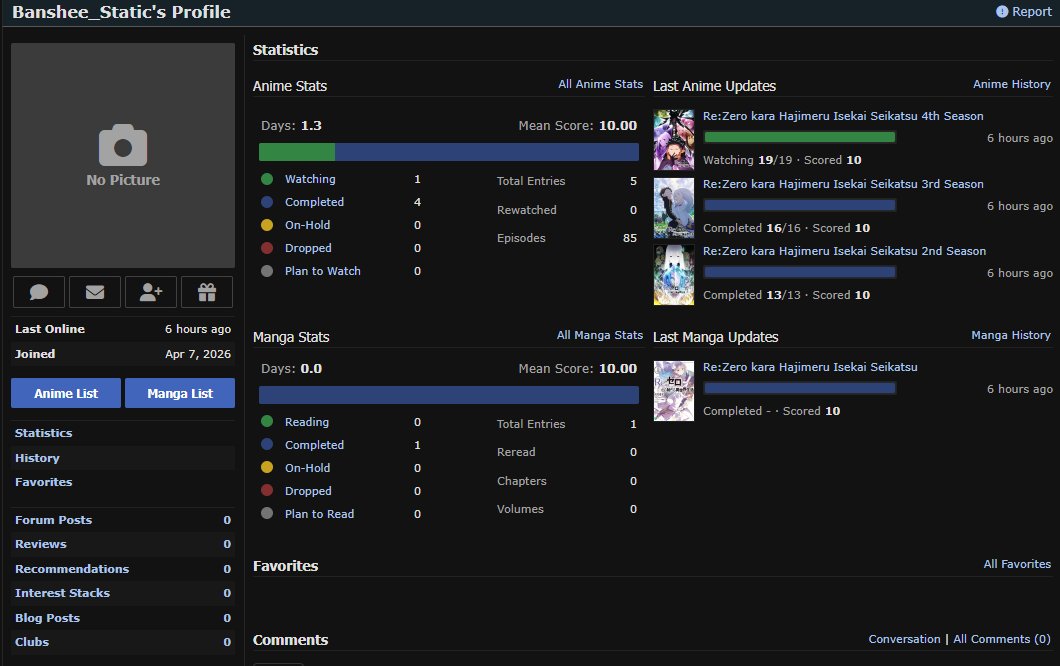Click the gift icon button
The image size is (1060, 666).
tap(207, 292)
